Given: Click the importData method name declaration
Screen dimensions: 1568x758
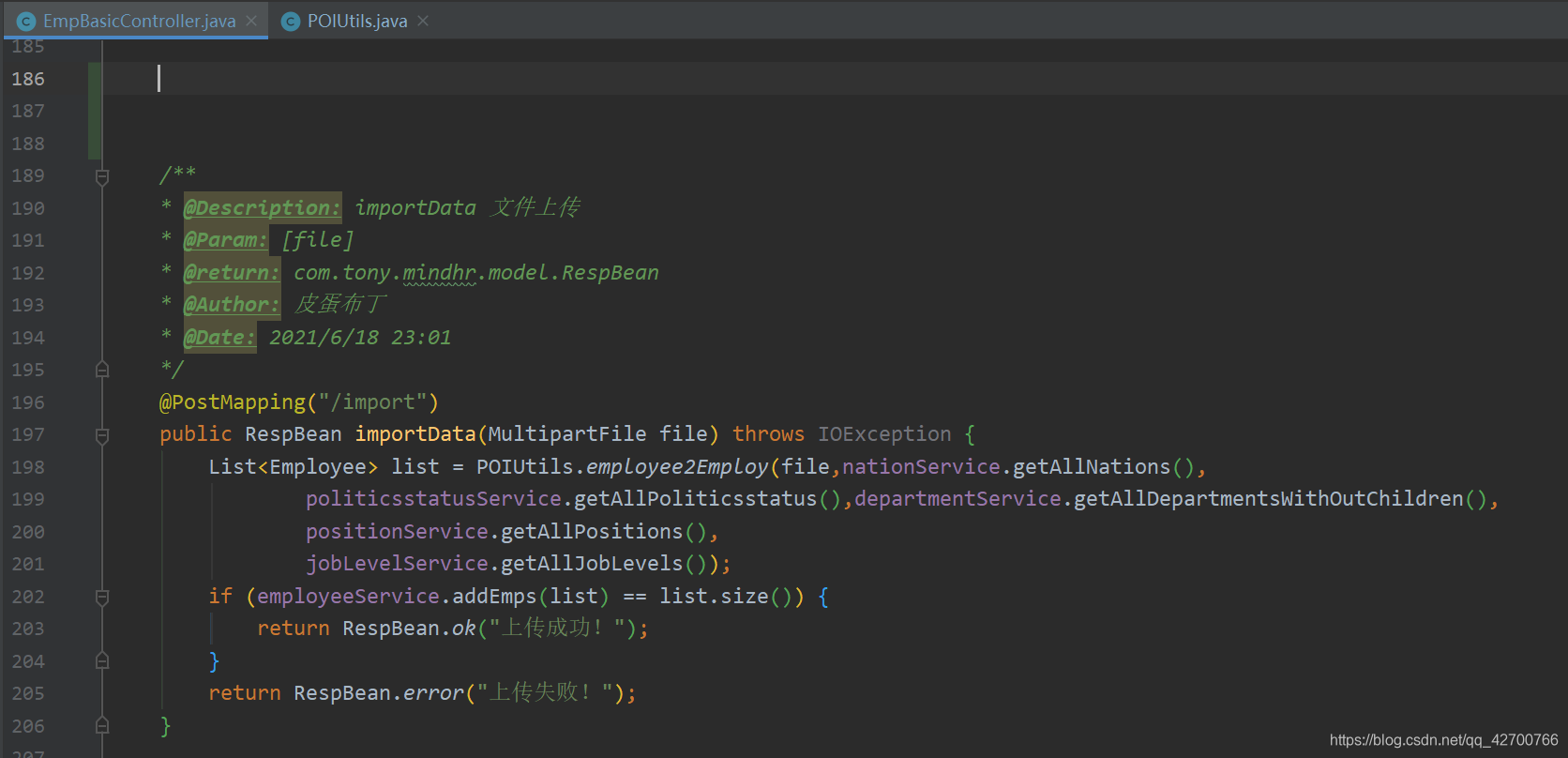Looking at the screenshot, I should pos(415,434).
